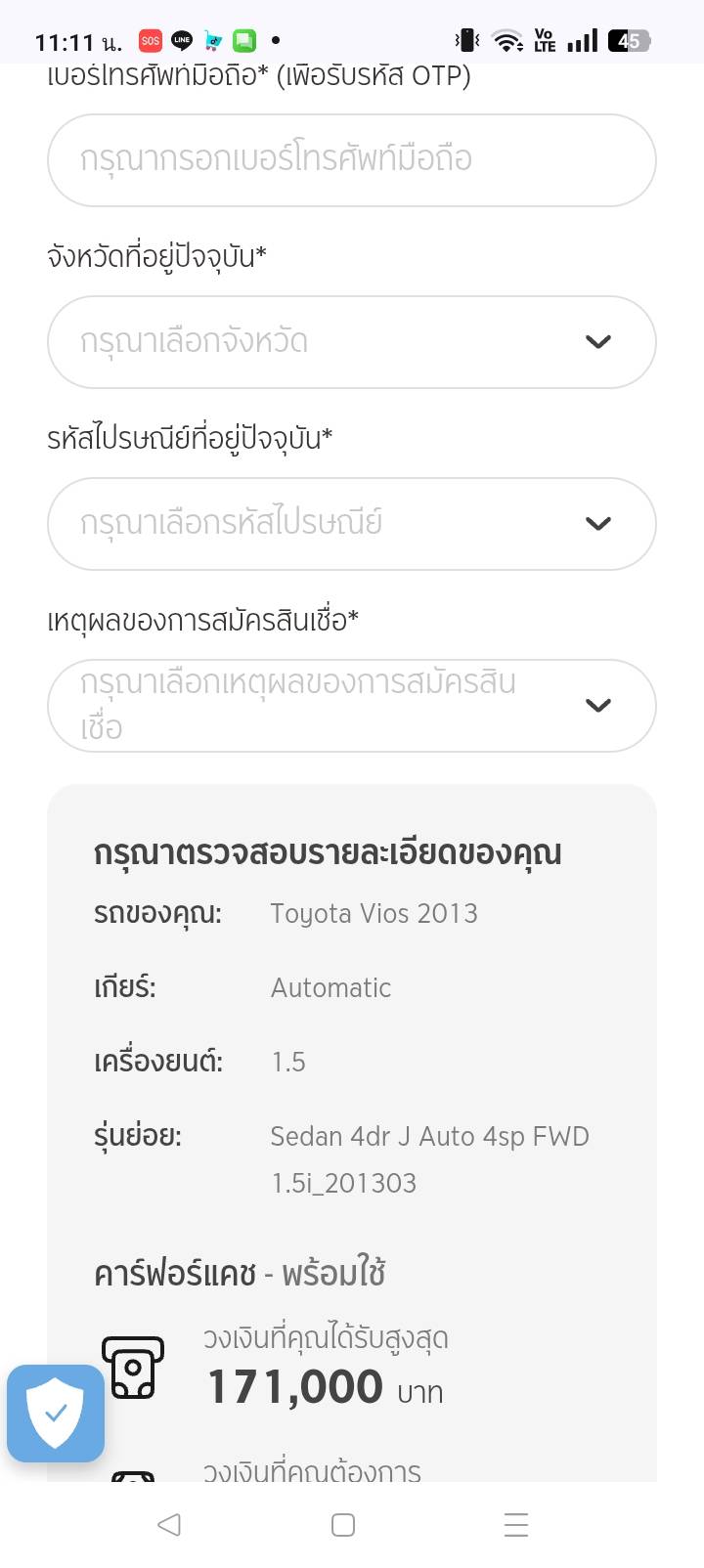This screenshot has width=704, height=1568.
Task: Tap the 171,000 บาท maximum amount
Action: coord(325,1387)
